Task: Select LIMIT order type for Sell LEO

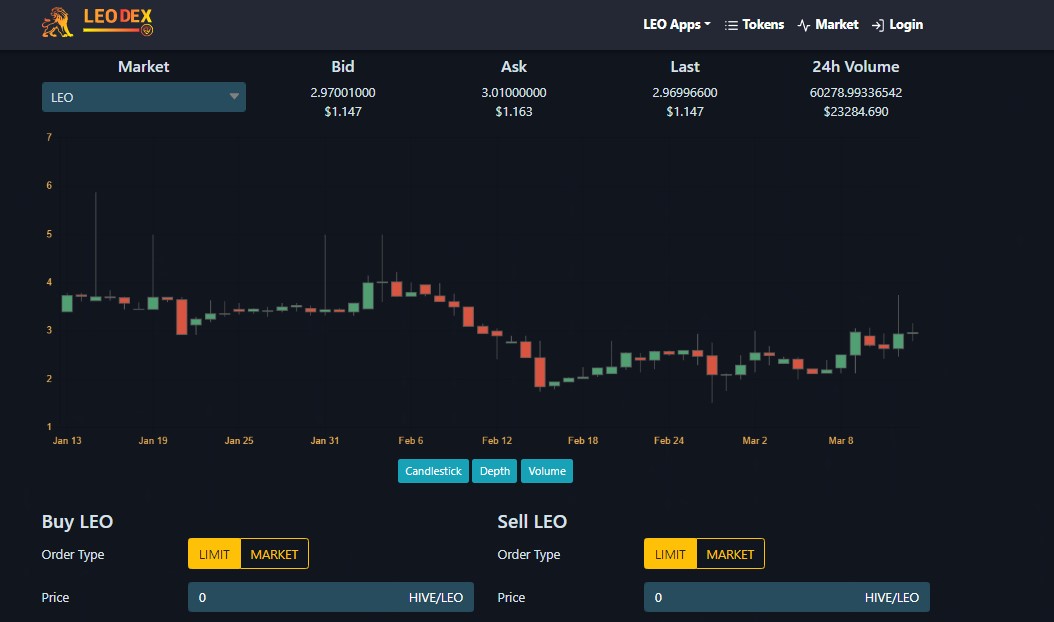Action: tap(670, 554)
